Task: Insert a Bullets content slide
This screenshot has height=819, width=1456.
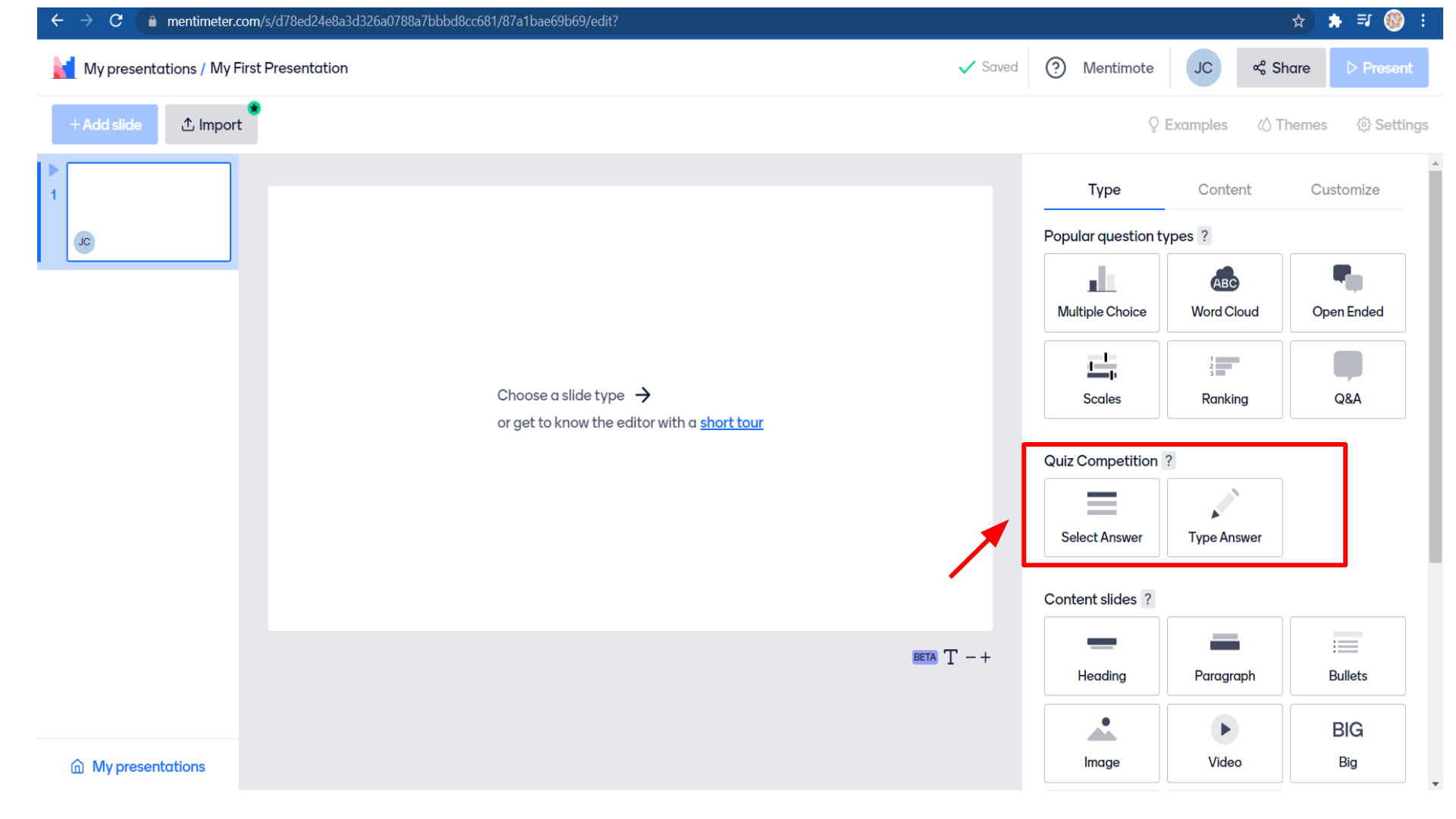Action: point(1347,656)
